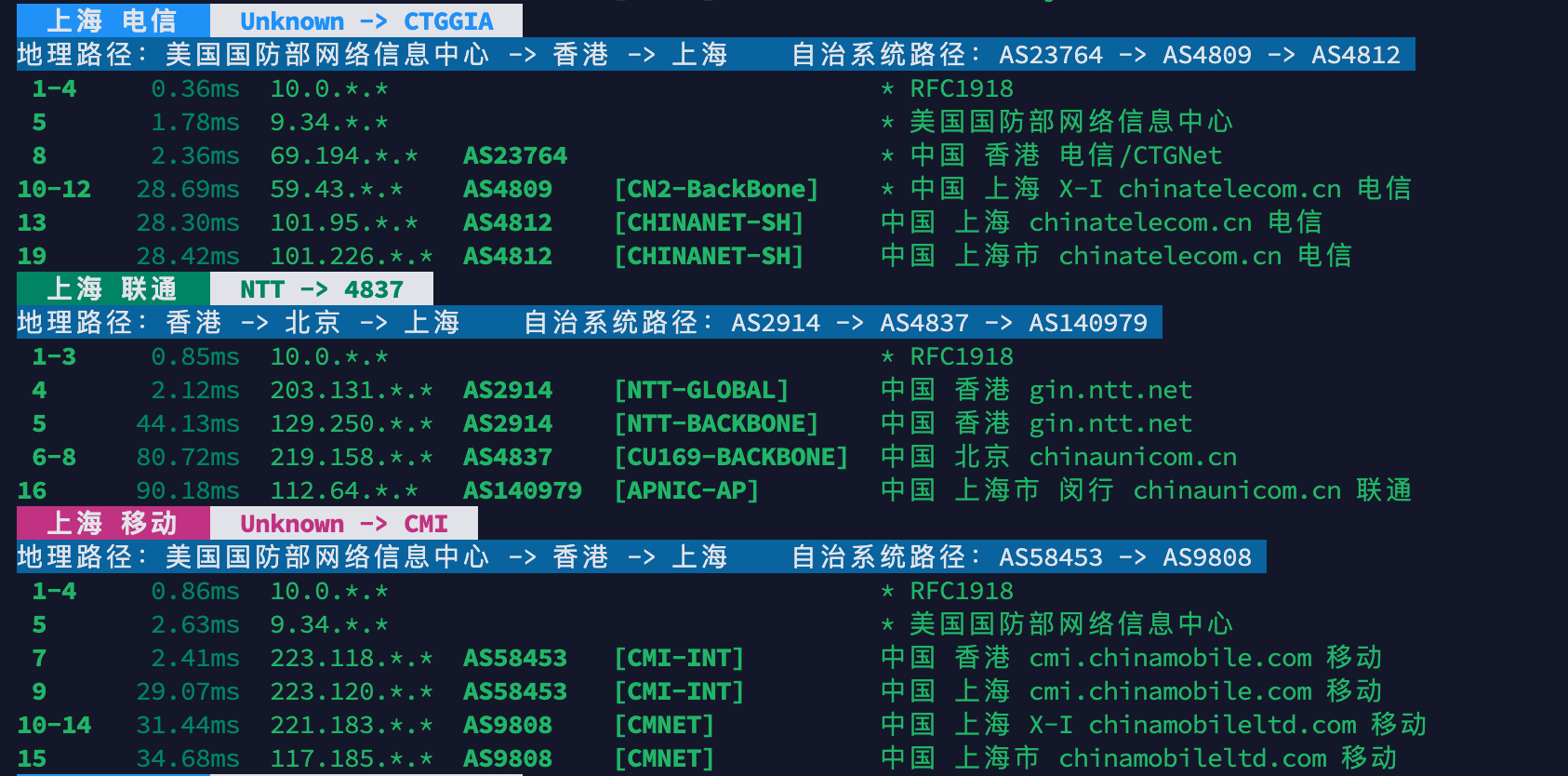Click the [NTT-GLOBAL] tag
The image size is (1568, 776).
701,389
